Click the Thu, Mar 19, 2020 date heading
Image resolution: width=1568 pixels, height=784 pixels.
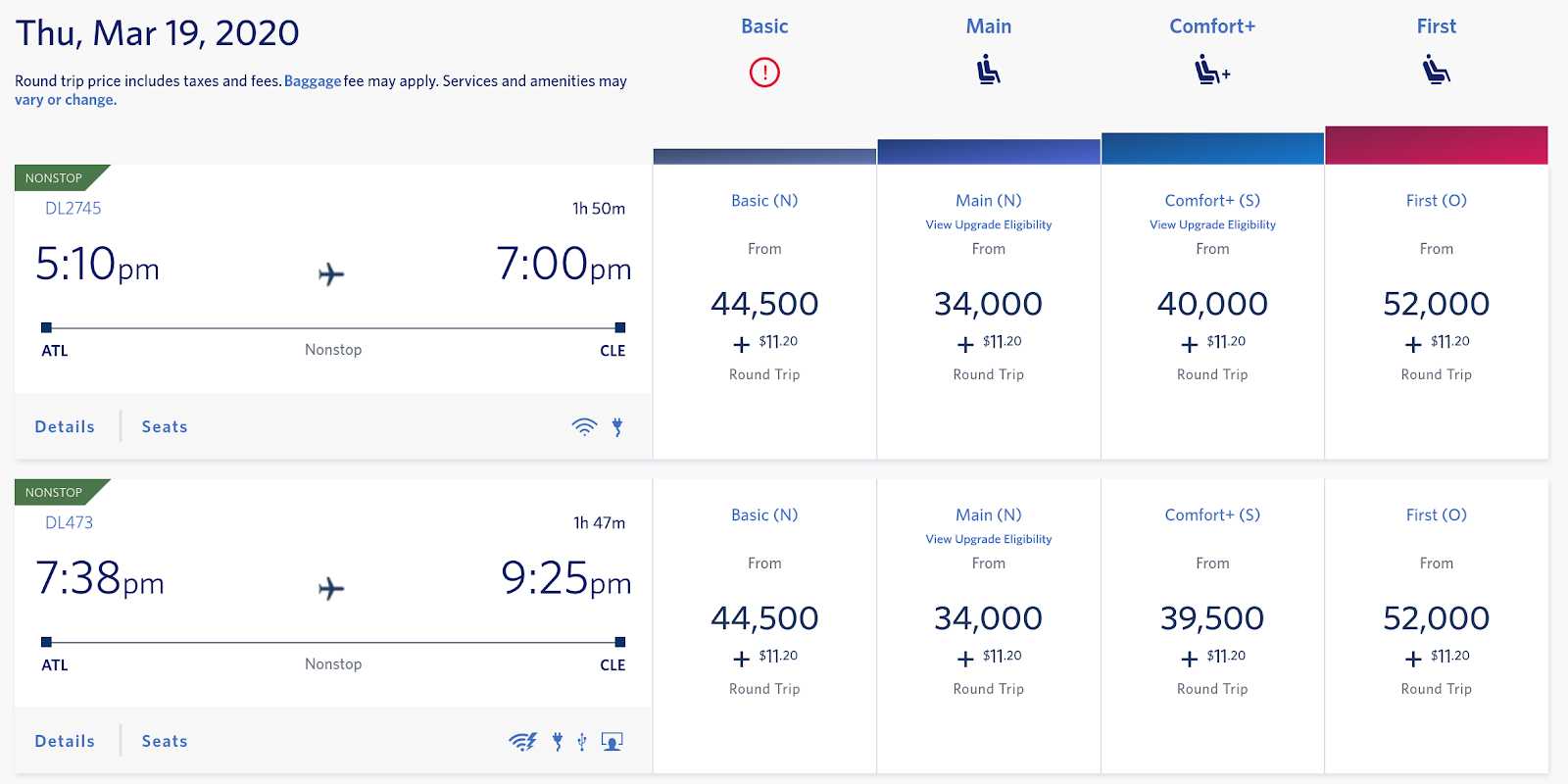click(157, 33)
